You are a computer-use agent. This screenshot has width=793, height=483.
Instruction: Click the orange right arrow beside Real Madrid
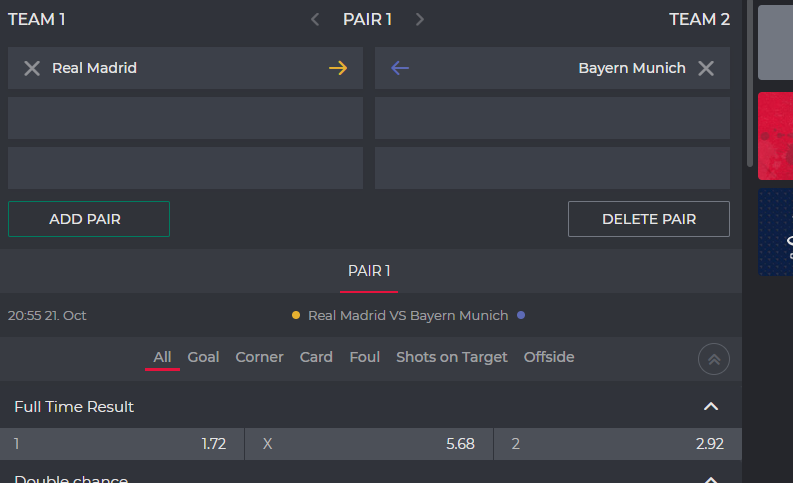[x=338, y=68]
